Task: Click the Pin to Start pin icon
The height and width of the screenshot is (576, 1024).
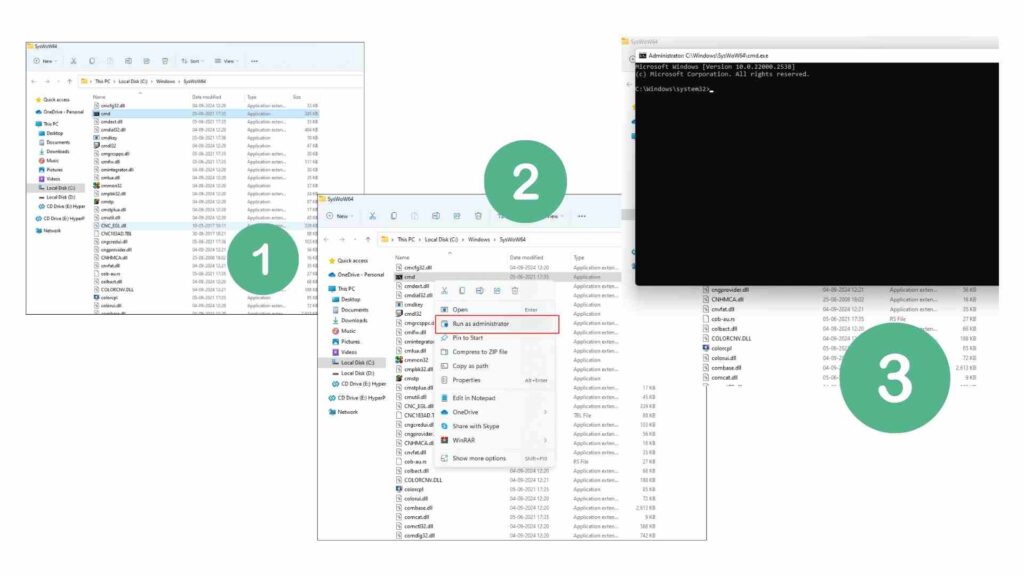Action: click(x=444, y=338)
